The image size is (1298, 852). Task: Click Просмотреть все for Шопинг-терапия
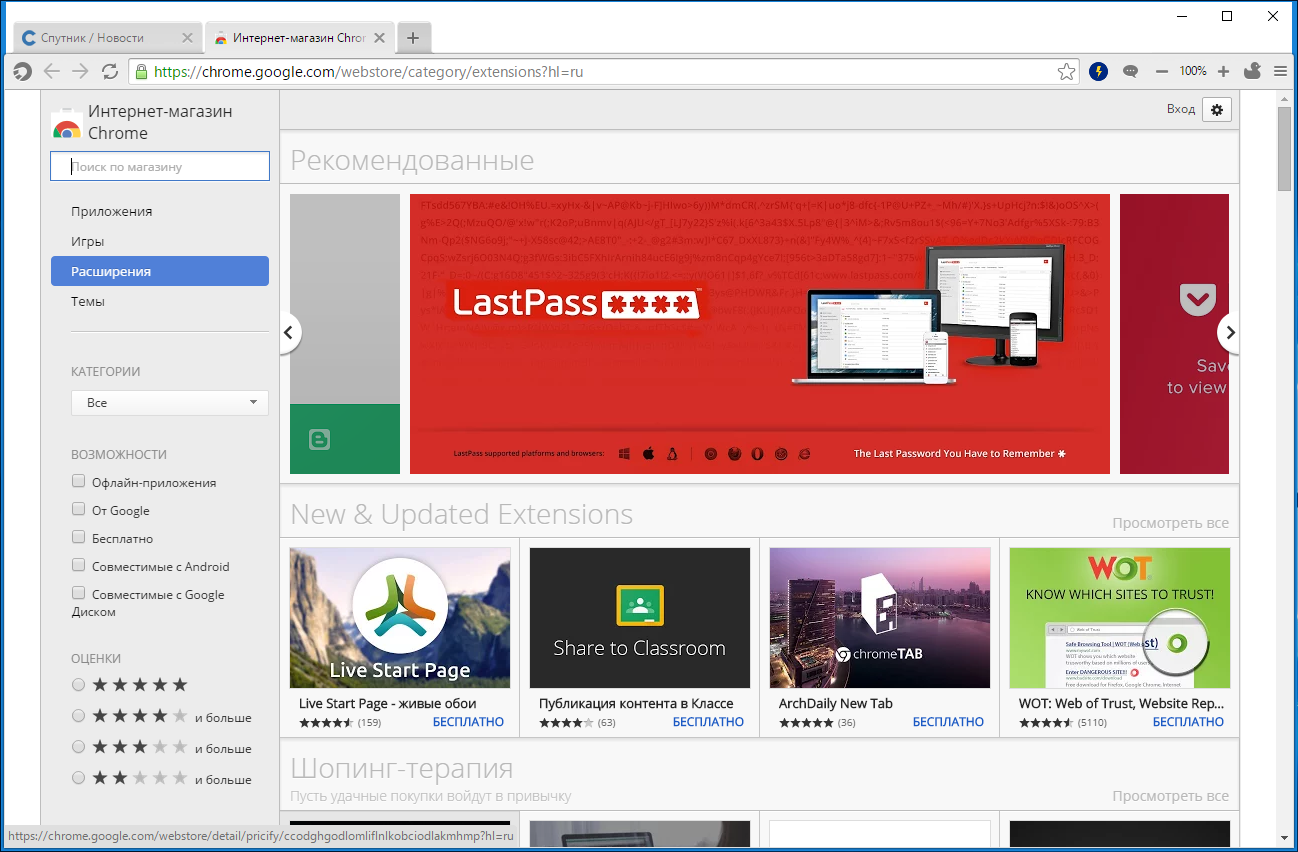(x=1171, y=796)
